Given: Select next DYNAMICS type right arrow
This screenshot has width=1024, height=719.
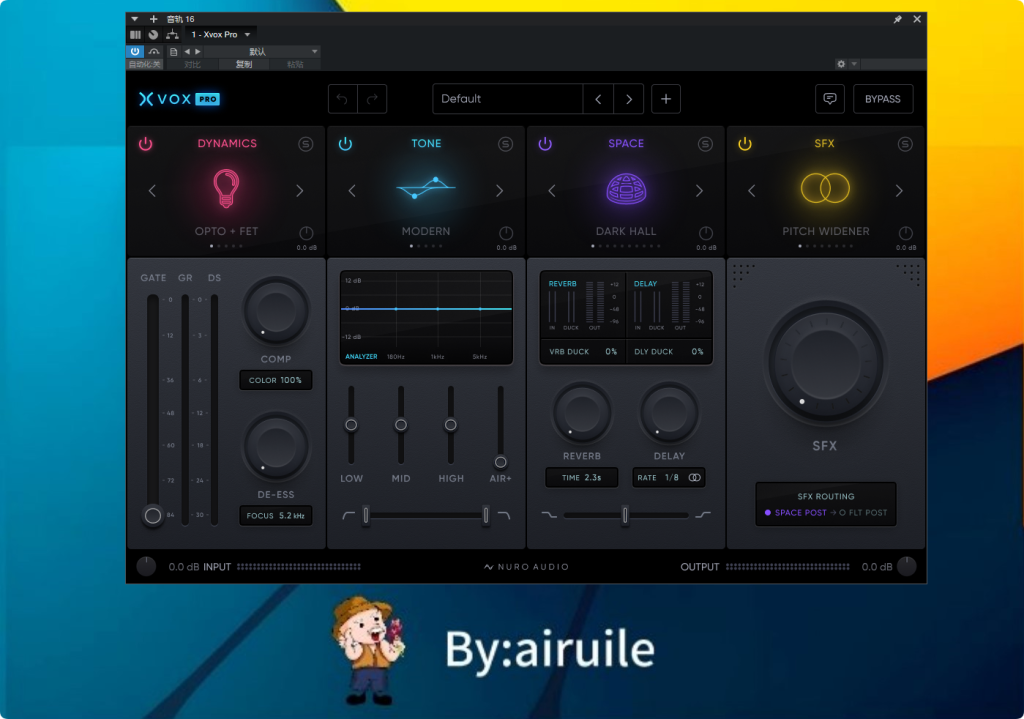Looking at the screenshot, I should point(300,191).
